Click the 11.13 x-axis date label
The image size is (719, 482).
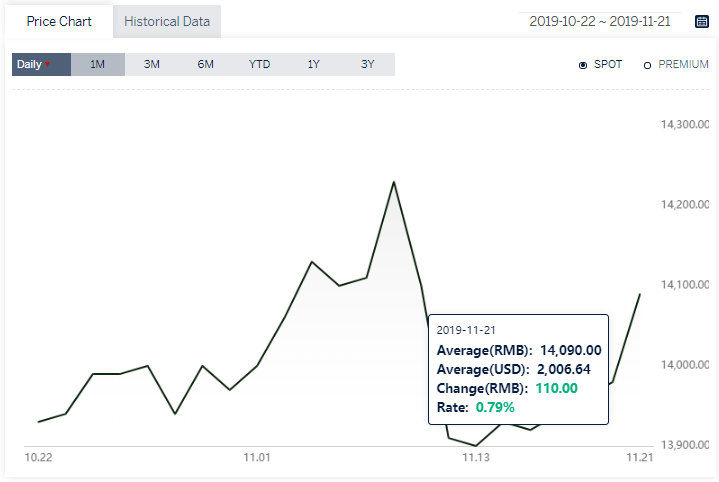[x=476, y=458]
